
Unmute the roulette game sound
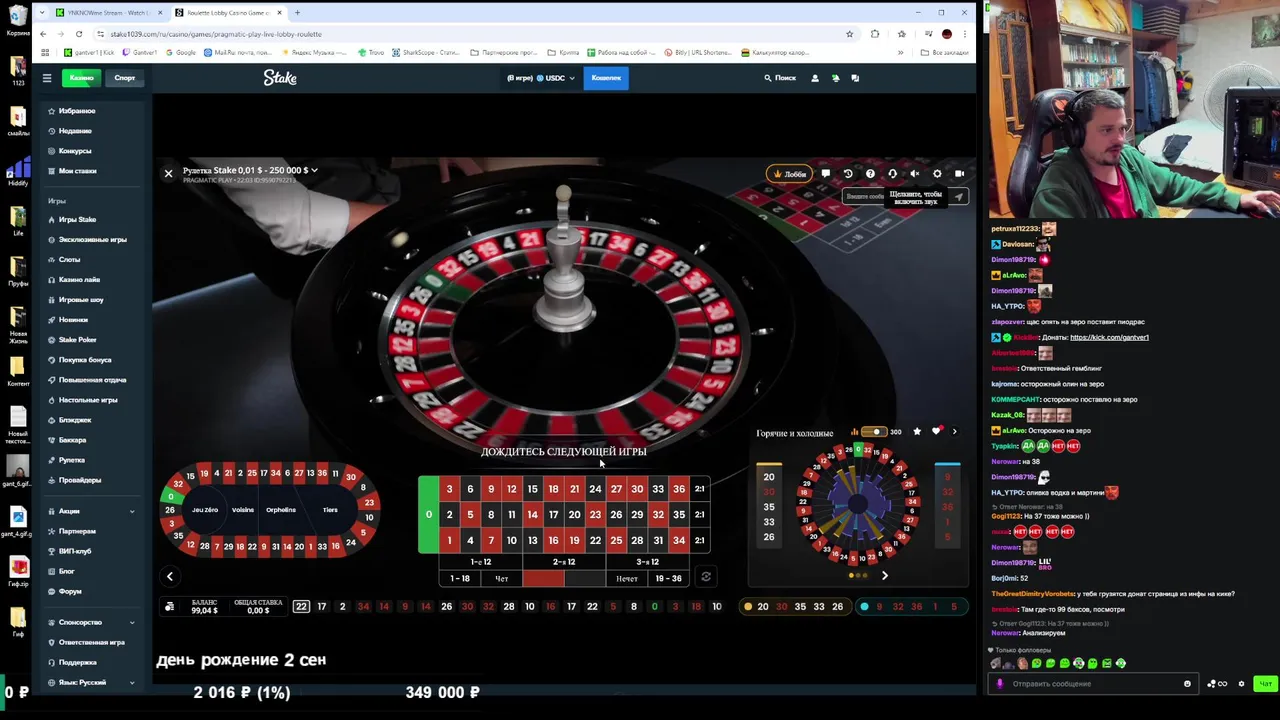click(x=914, y=174)
